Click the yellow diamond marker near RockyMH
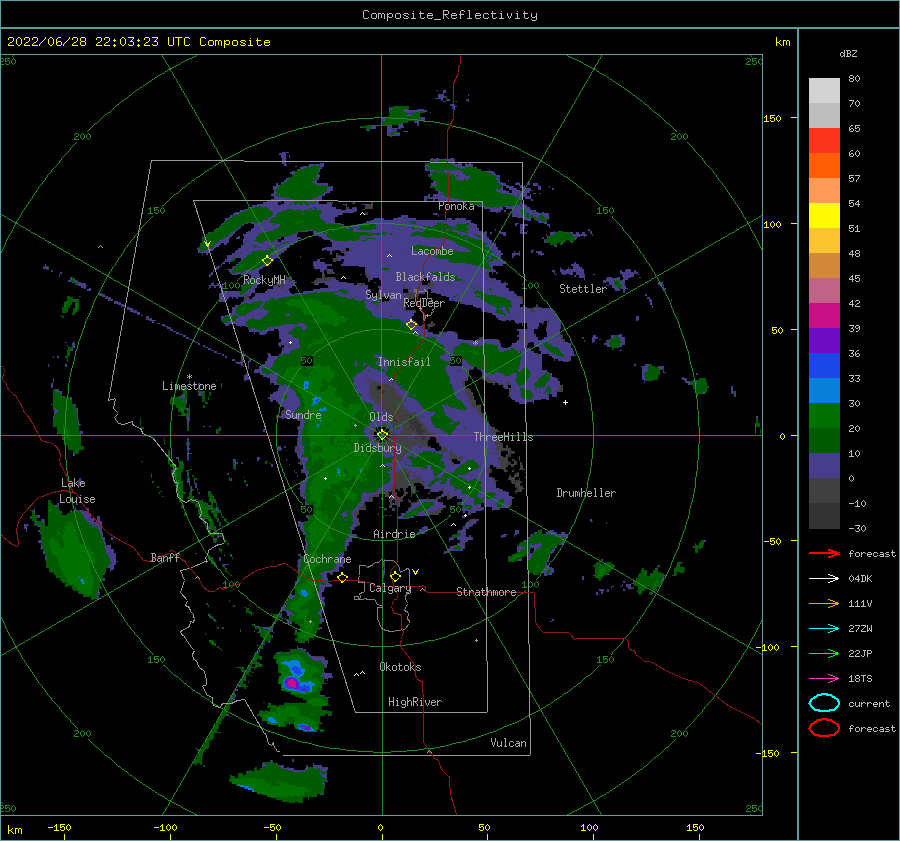Viewport: 900px width, 841px height. click(267, 261)
